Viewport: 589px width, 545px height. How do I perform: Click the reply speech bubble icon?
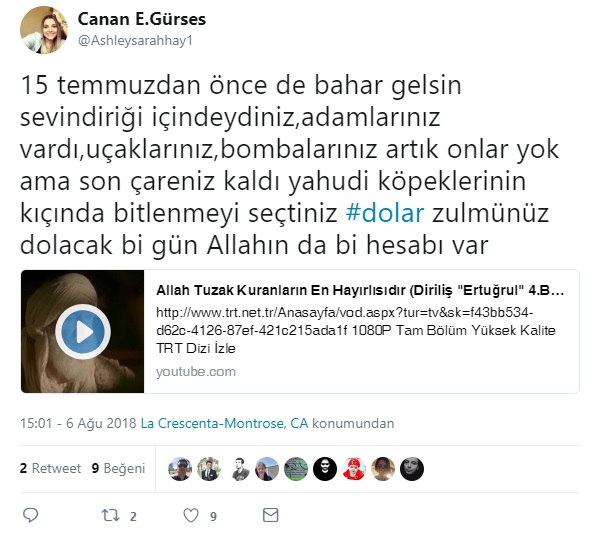(30, 515)
